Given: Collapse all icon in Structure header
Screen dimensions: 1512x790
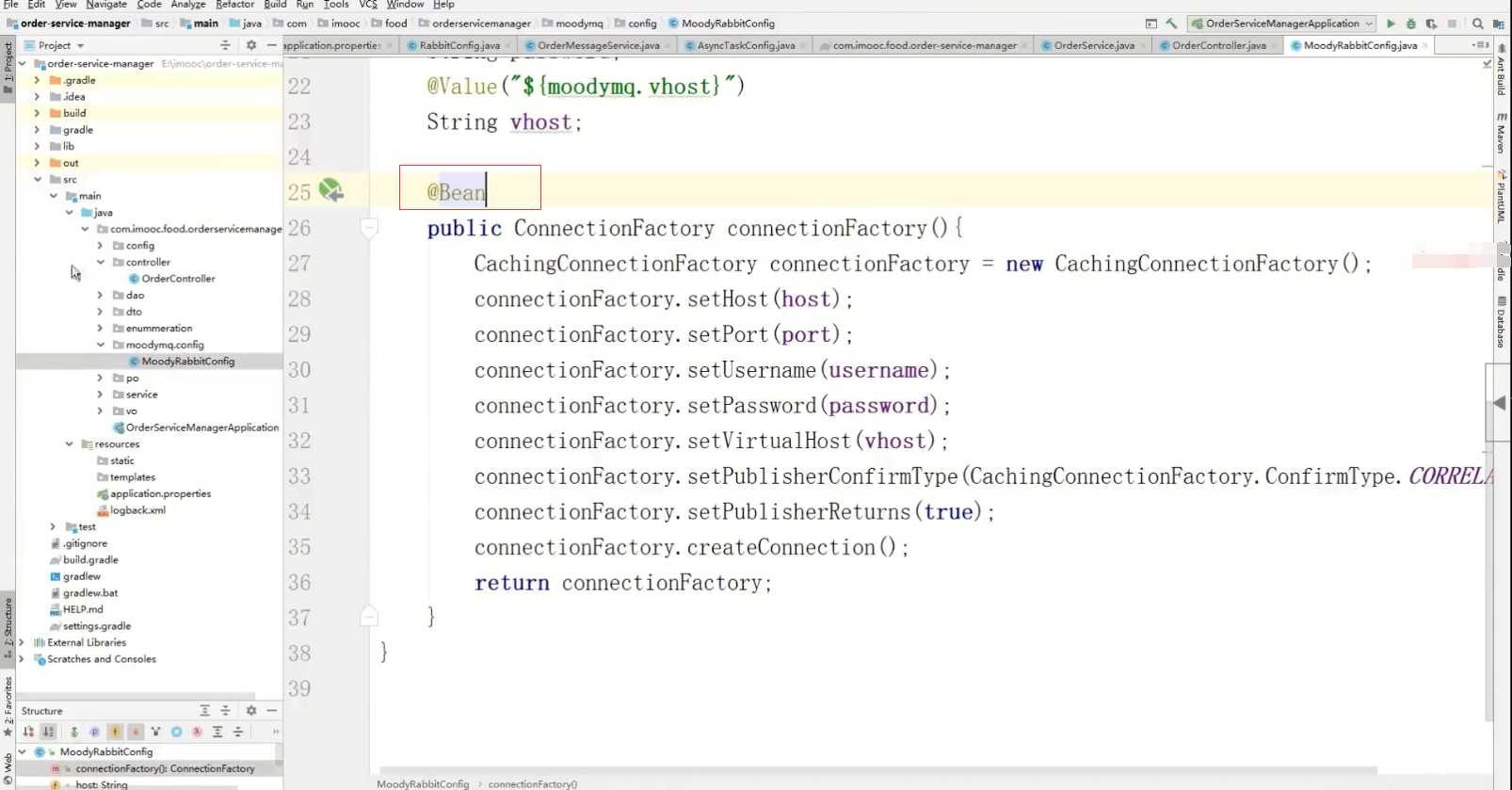Looking at the screenshot, I should 225,711.
